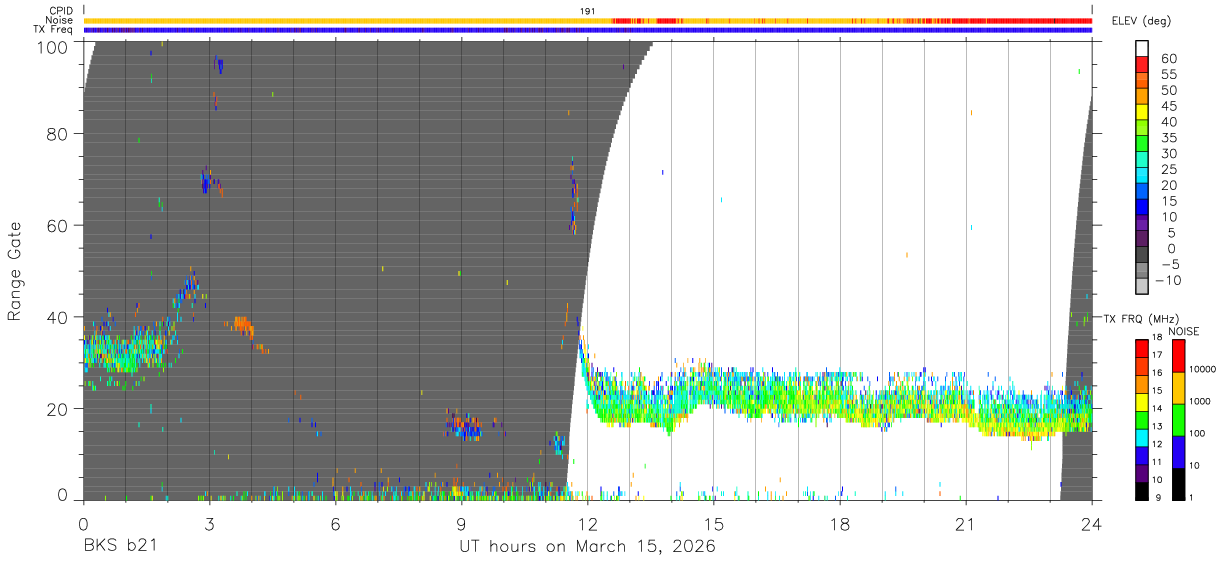Click the "TX Freq" row label at top left
This screenshot has width=1228, height=567.
click(x=54, y=30)
